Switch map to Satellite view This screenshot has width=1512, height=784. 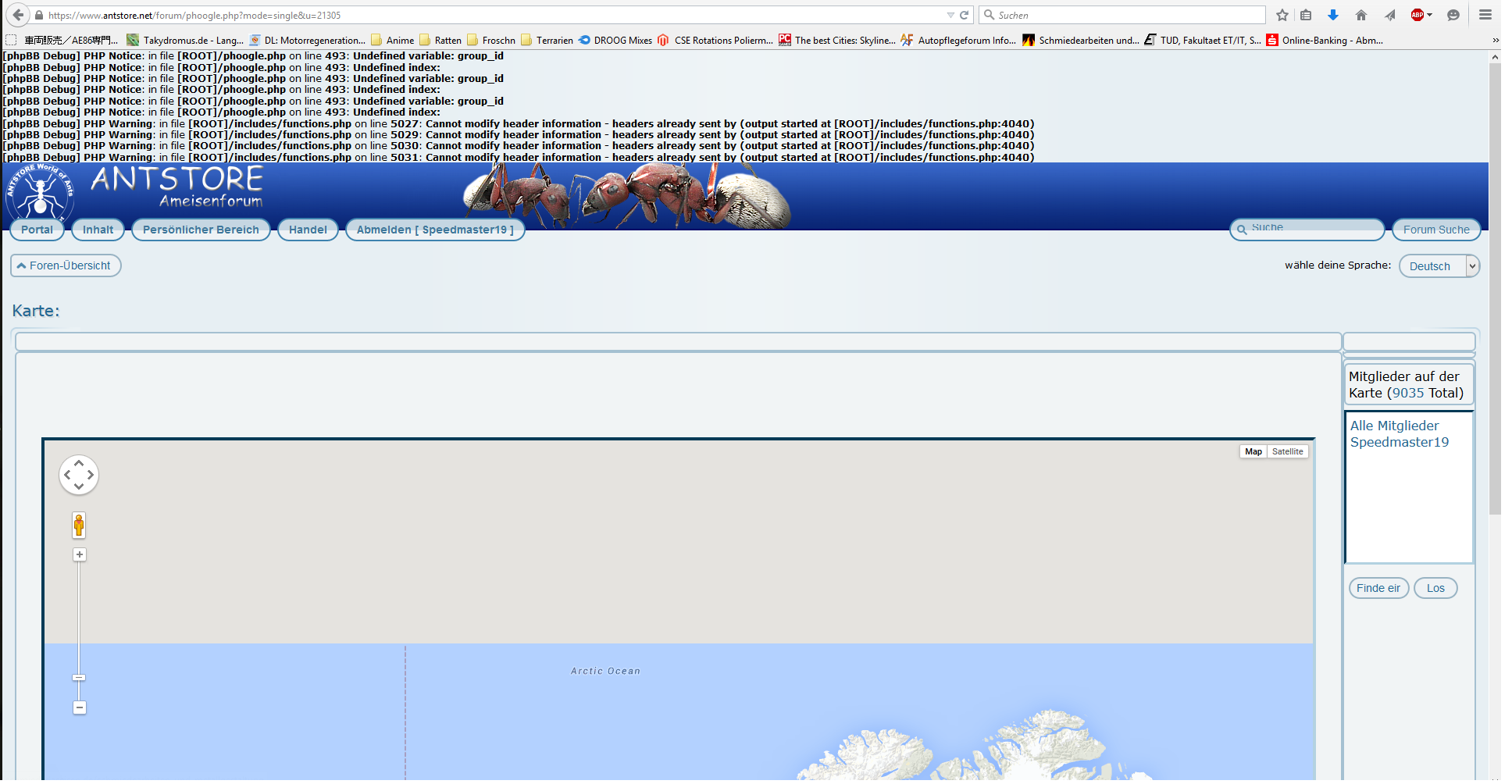coord(1287,451)
